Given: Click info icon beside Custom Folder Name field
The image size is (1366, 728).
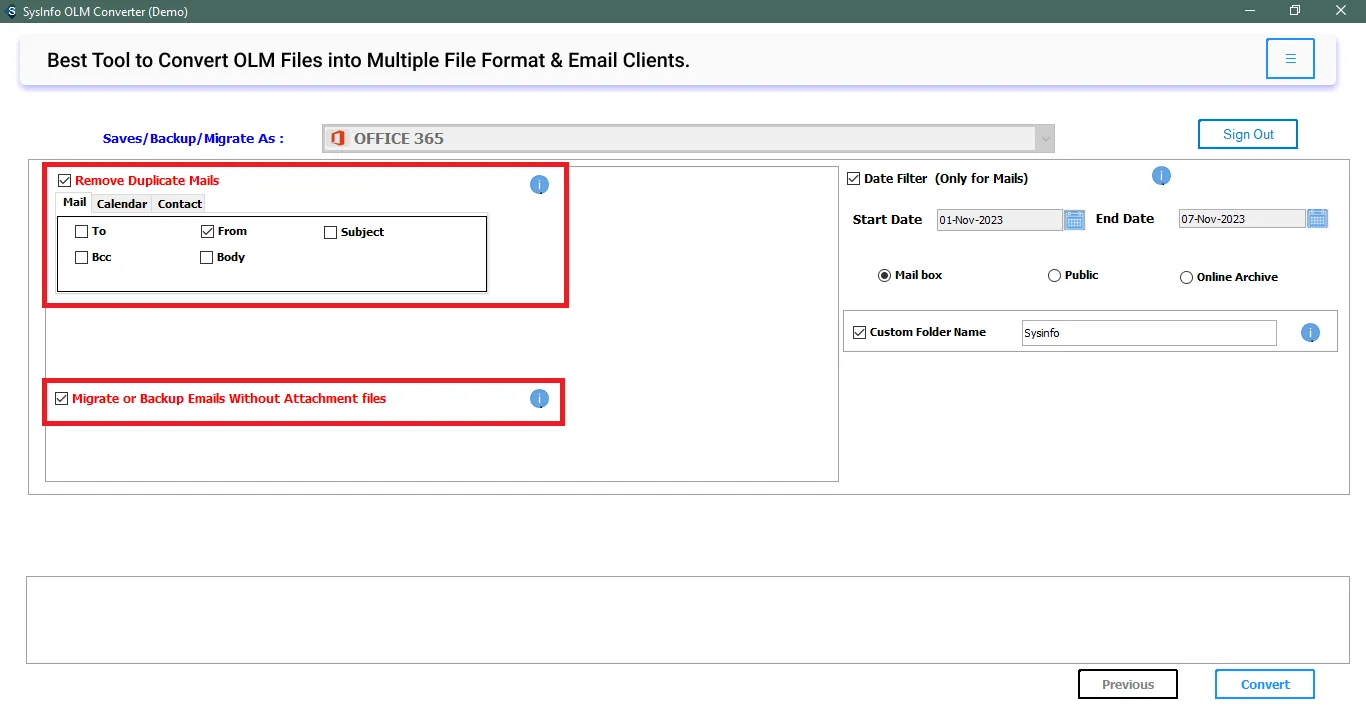Looking at the screenshot, I should [x=1310, y=333].
